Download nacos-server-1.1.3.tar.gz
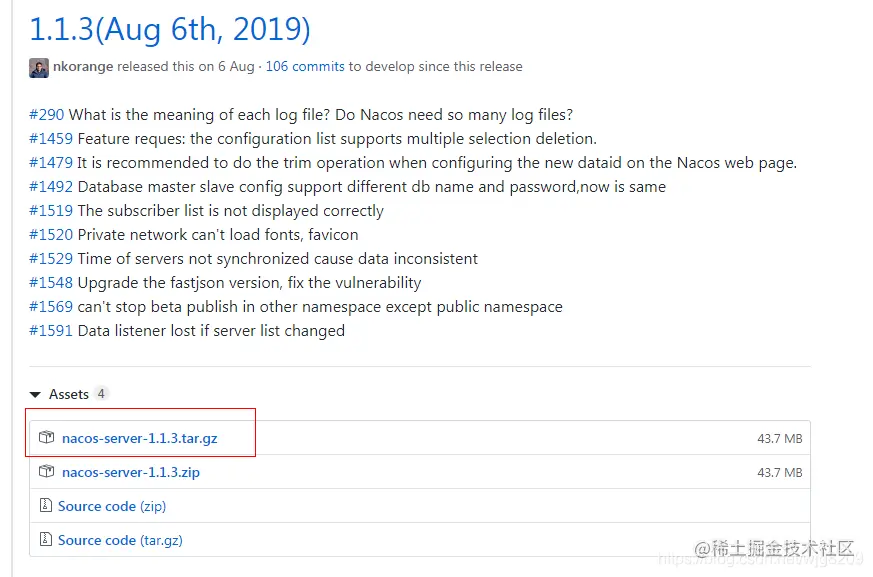 (139, 438)
